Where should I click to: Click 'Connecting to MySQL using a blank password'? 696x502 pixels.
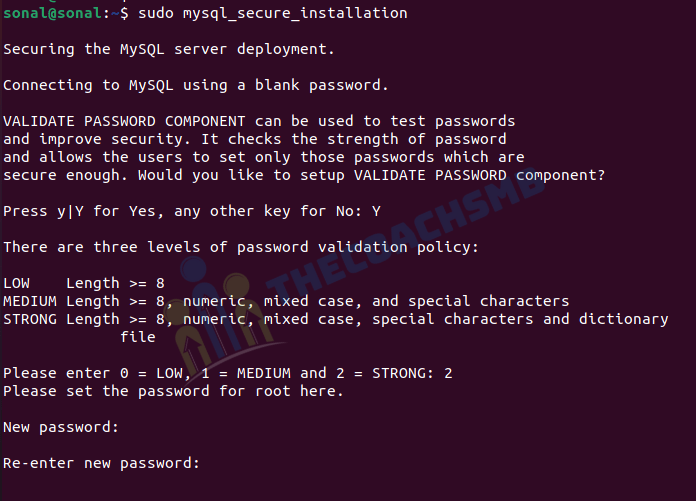coord(196,85)
